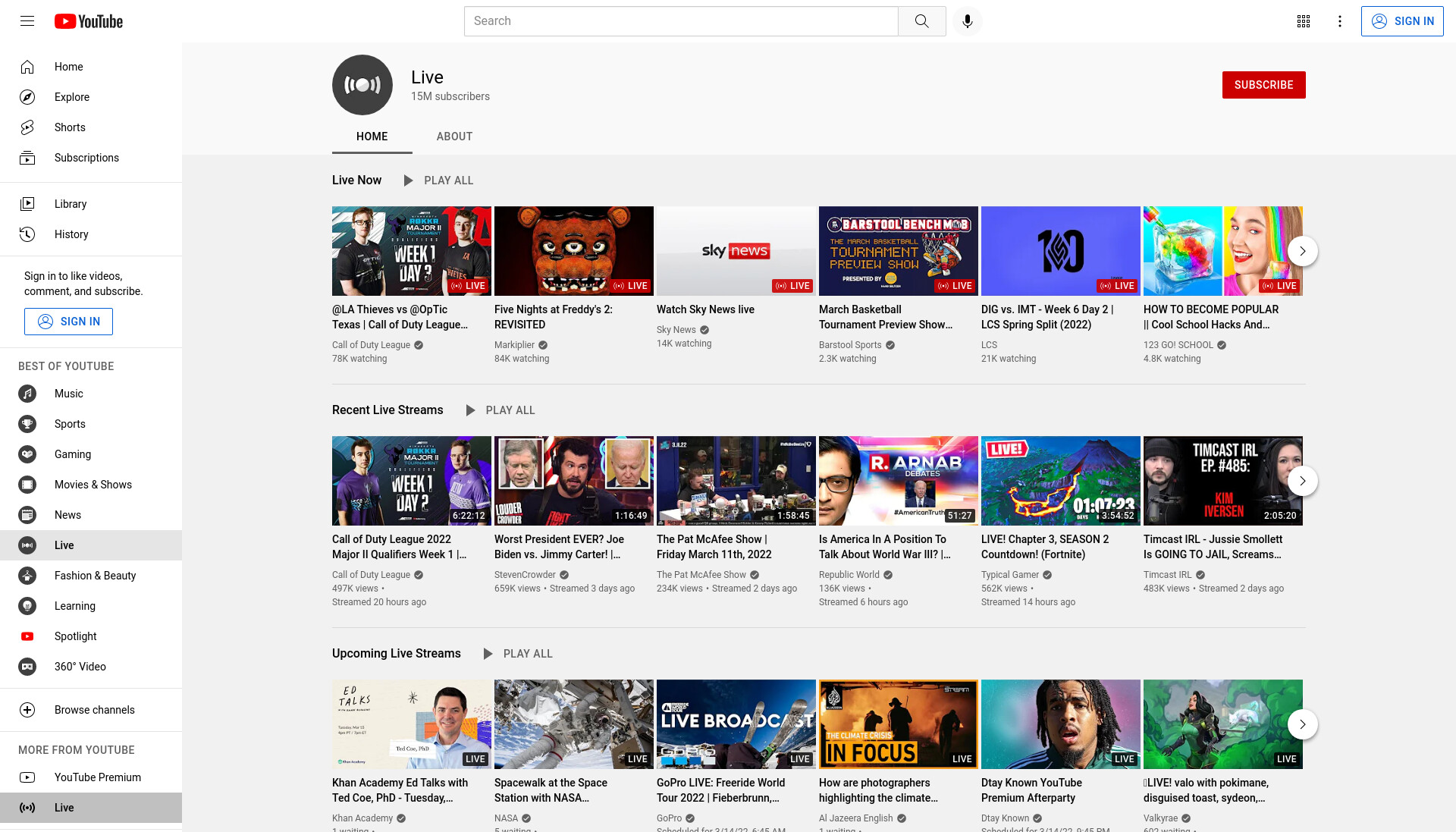This screenshot has height=832, width=1456.
Task: Open Timcast IRL Ep. #485 thumbnail
Action: click(x=1223, y=481)
